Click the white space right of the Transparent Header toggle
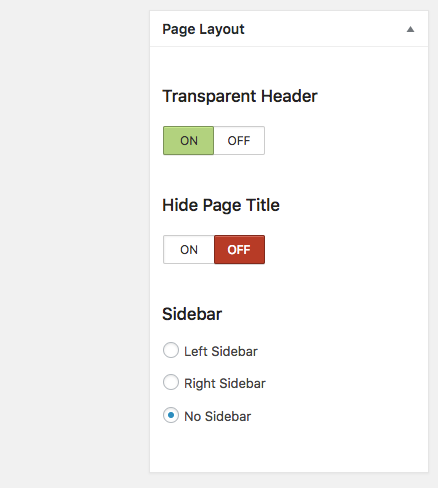438x488 pixels. tap(345, 140)
